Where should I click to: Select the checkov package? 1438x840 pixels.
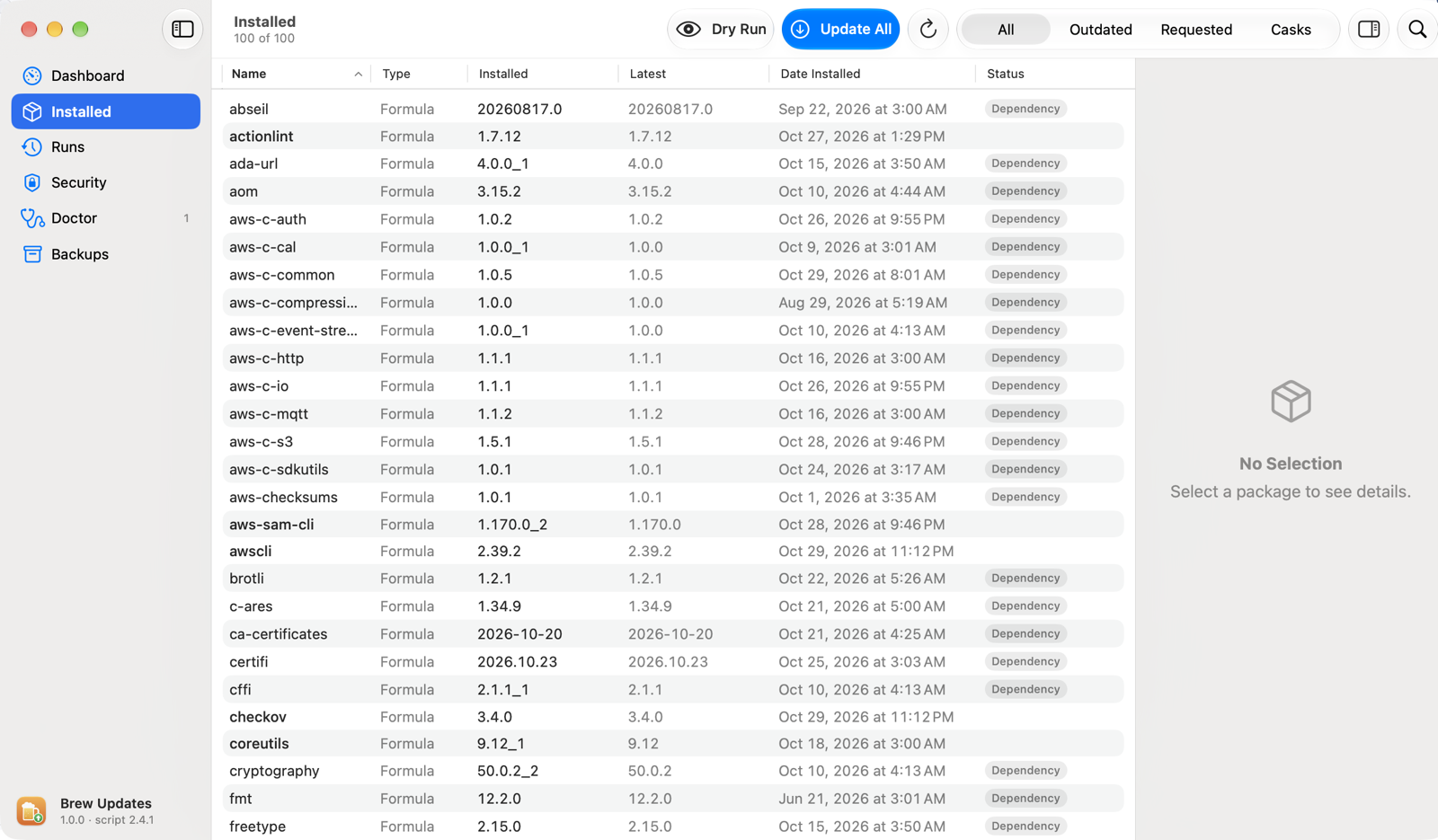click(673, 717)
